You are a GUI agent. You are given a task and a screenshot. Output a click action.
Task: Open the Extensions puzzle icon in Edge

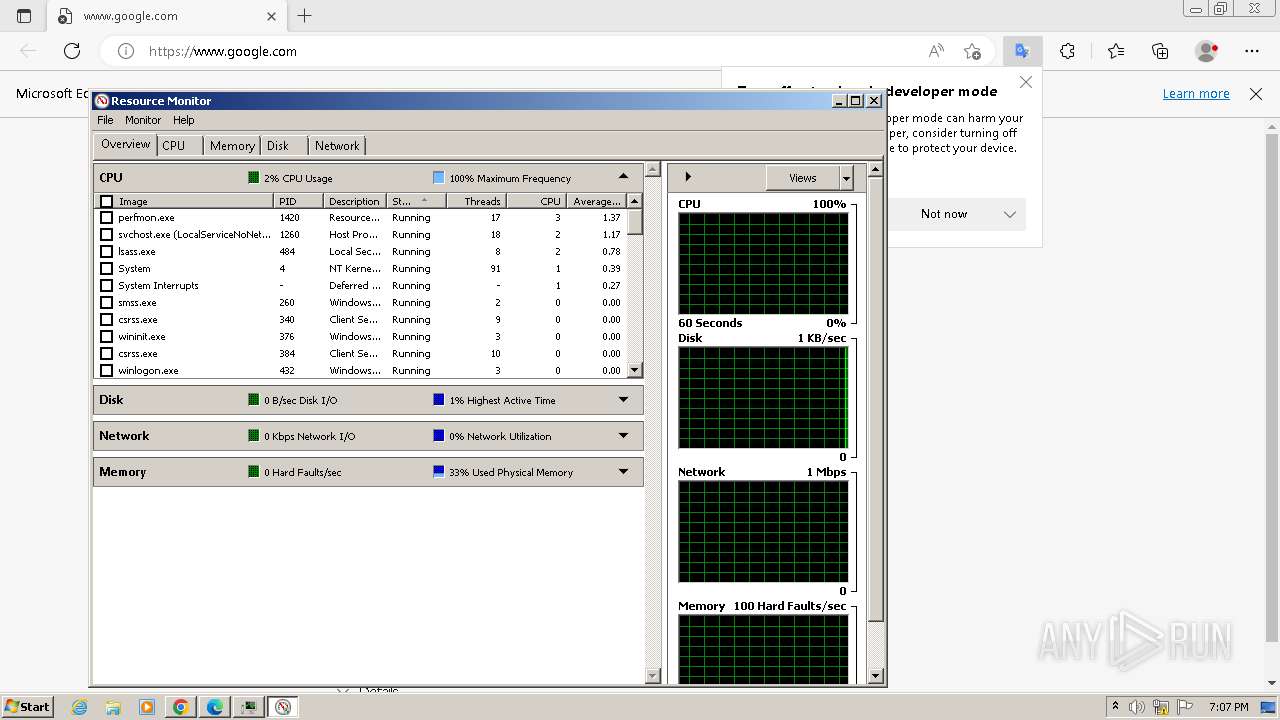[x=1067, y=51]
